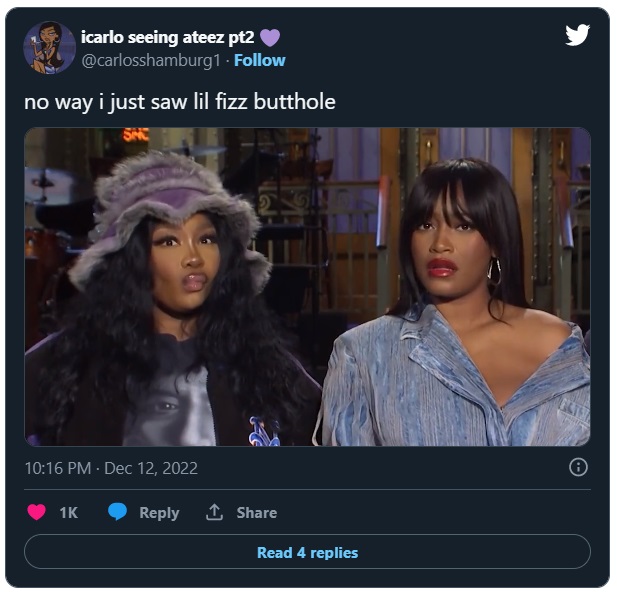Viewport: 617px width, 595px height.
Task: Click the 1K likes count
Action: pos(68,512)
